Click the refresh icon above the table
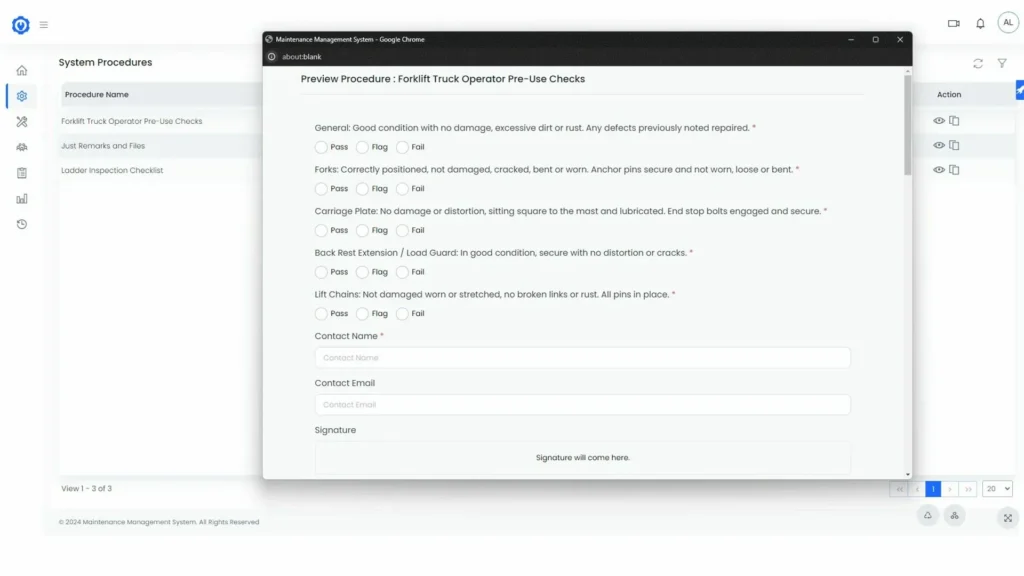This screenshot has width=1024, height=576. (x=978, y=63)
